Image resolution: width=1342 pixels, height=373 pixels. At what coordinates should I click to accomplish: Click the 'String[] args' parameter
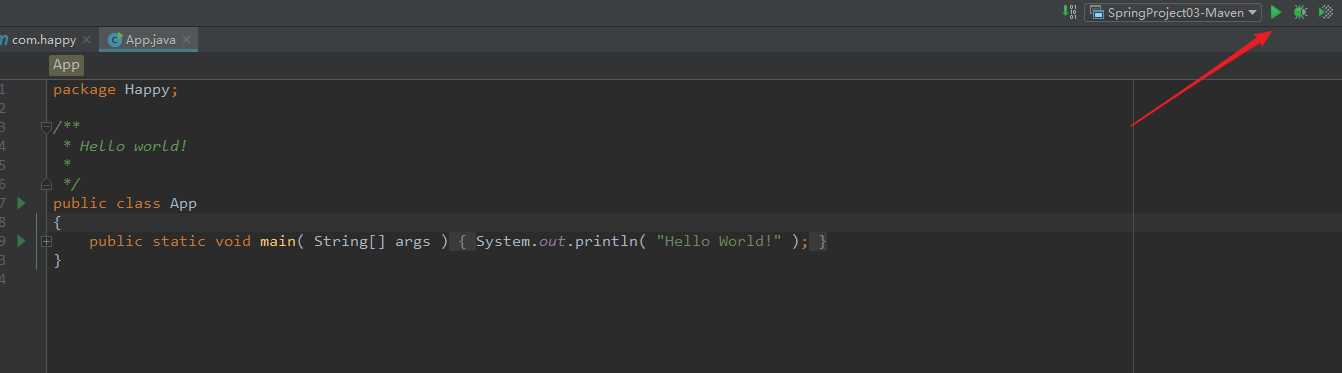coord(372,241)
